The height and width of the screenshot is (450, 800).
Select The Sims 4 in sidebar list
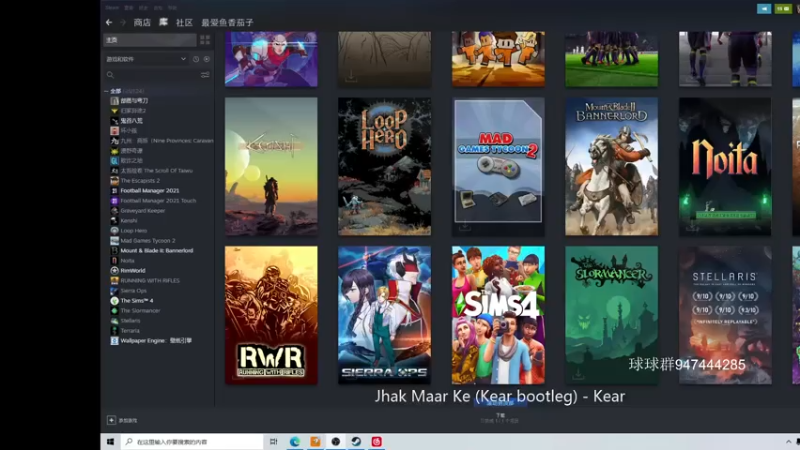(x=137, y=301)
